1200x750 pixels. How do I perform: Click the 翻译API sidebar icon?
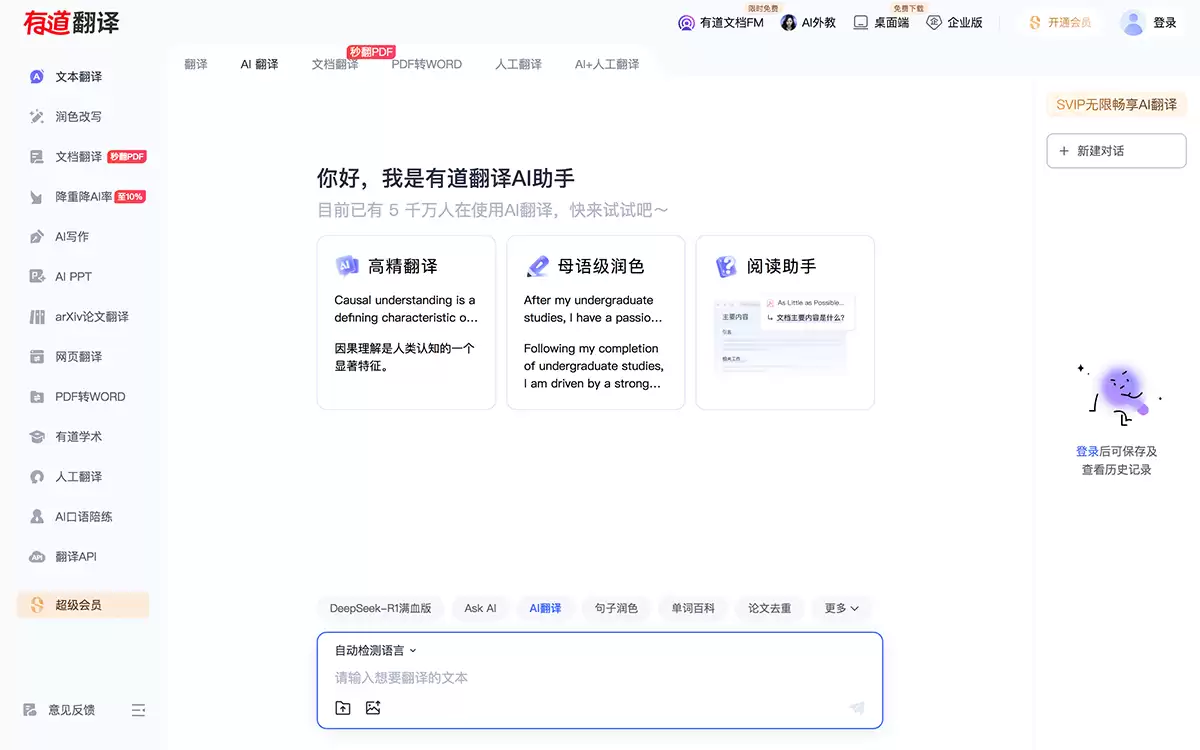point(37,557)
